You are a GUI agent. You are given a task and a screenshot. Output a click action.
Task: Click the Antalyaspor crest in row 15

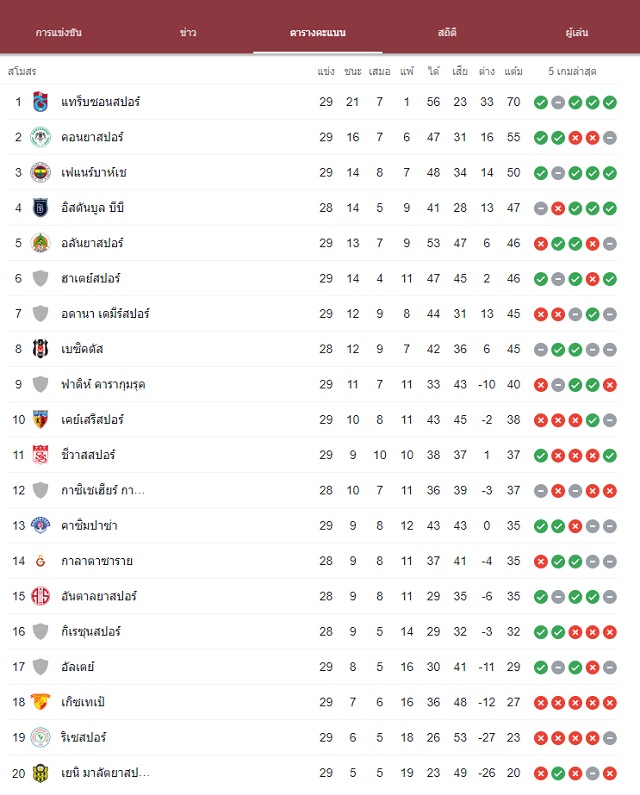point(40,596)
